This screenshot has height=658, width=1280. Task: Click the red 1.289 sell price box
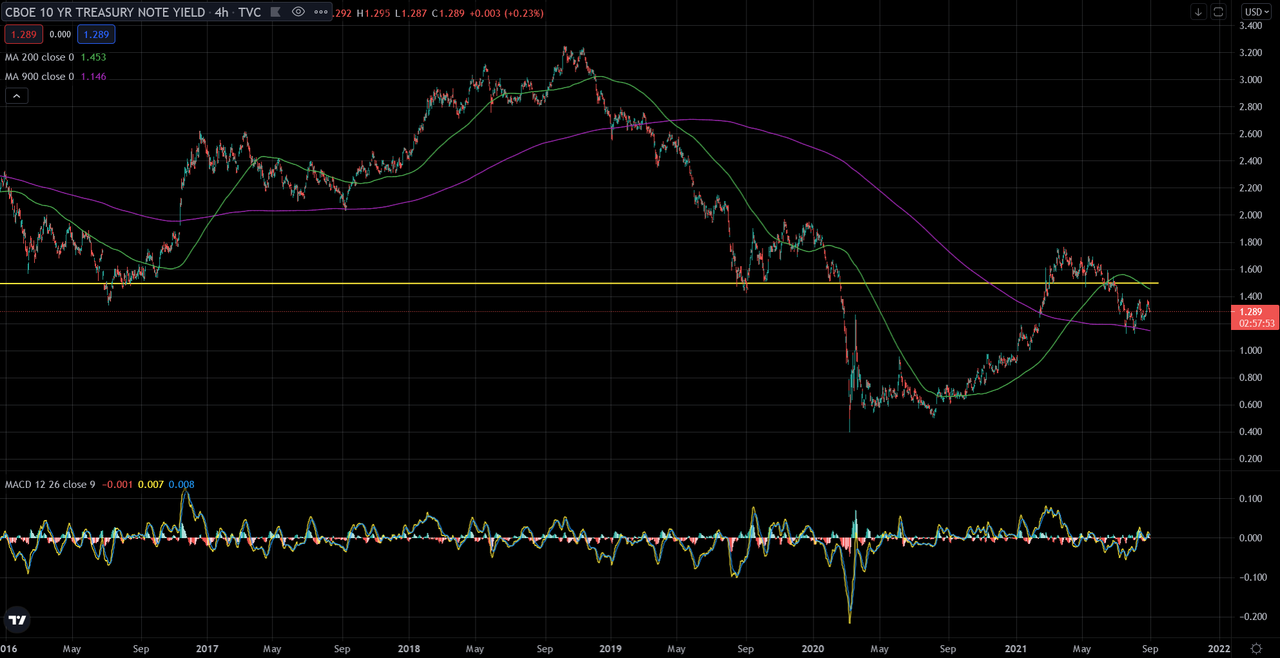(x=22, y=34)
